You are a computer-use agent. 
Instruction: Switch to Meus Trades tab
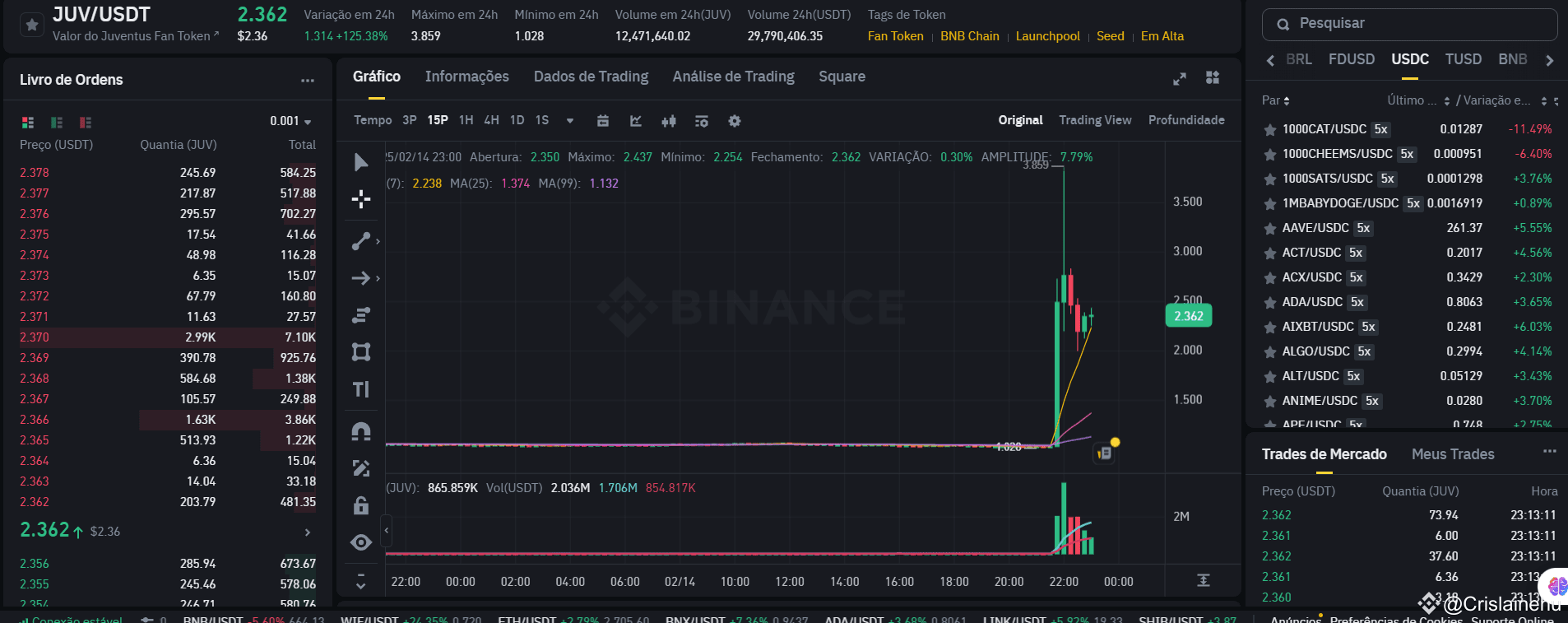(x=1452, y=454)
